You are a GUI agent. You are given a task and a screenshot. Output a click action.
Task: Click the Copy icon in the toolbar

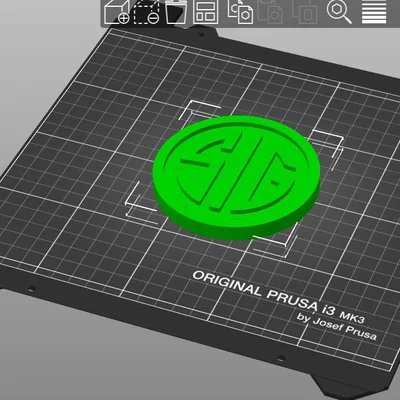point(240,12)
